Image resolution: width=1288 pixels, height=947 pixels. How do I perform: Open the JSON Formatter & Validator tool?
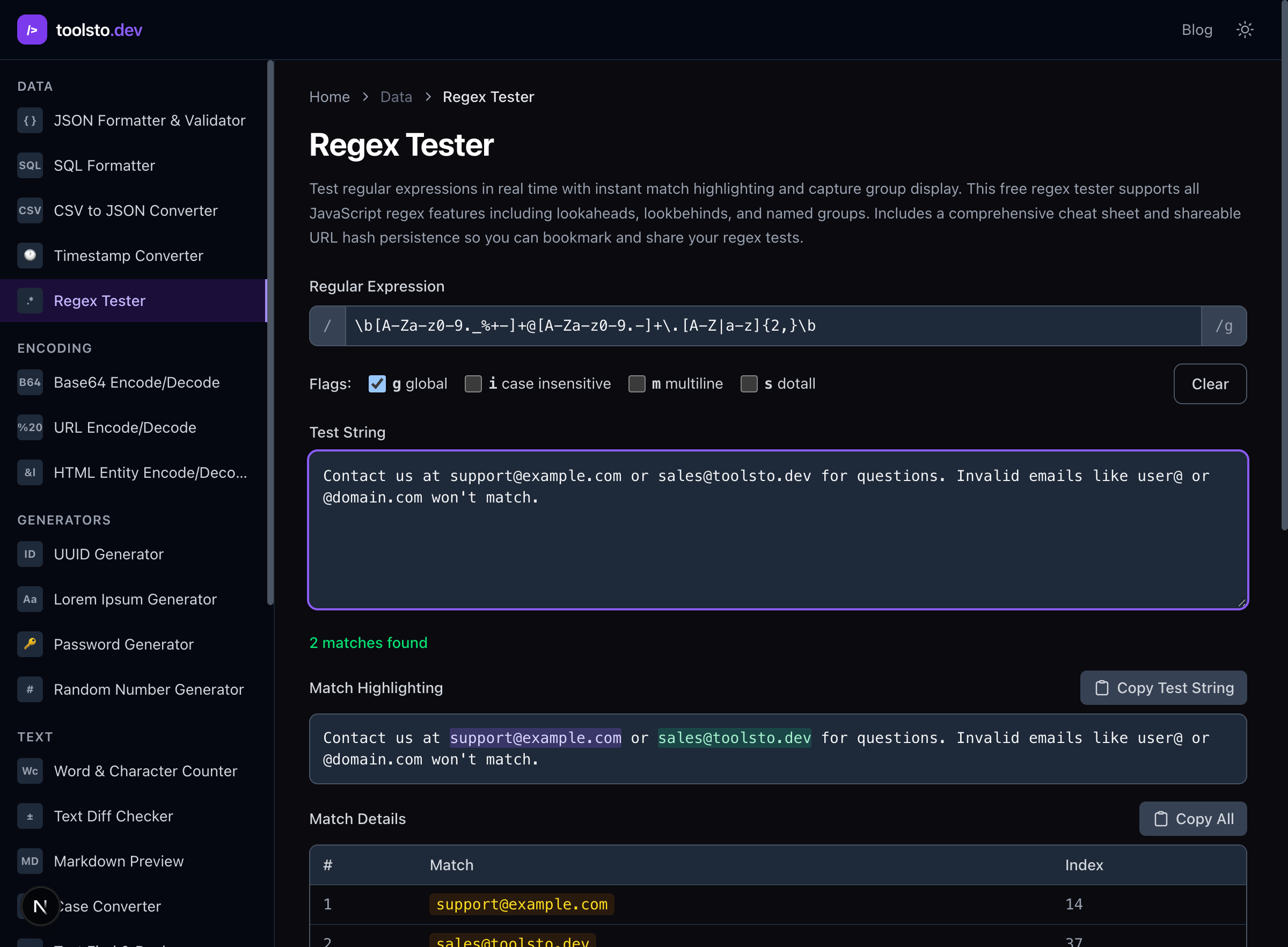pyautogui.click(x=150, y=120)
